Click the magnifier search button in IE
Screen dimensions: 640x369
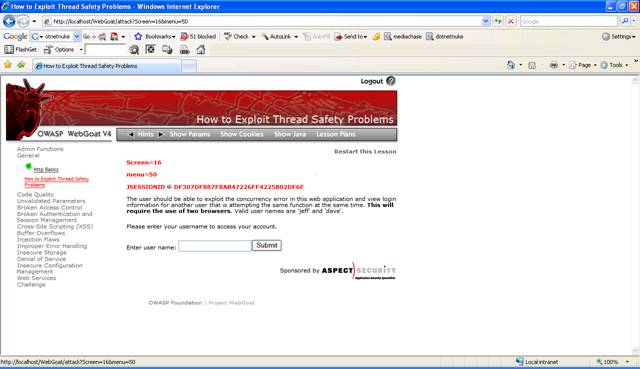(x=624, y=21)
